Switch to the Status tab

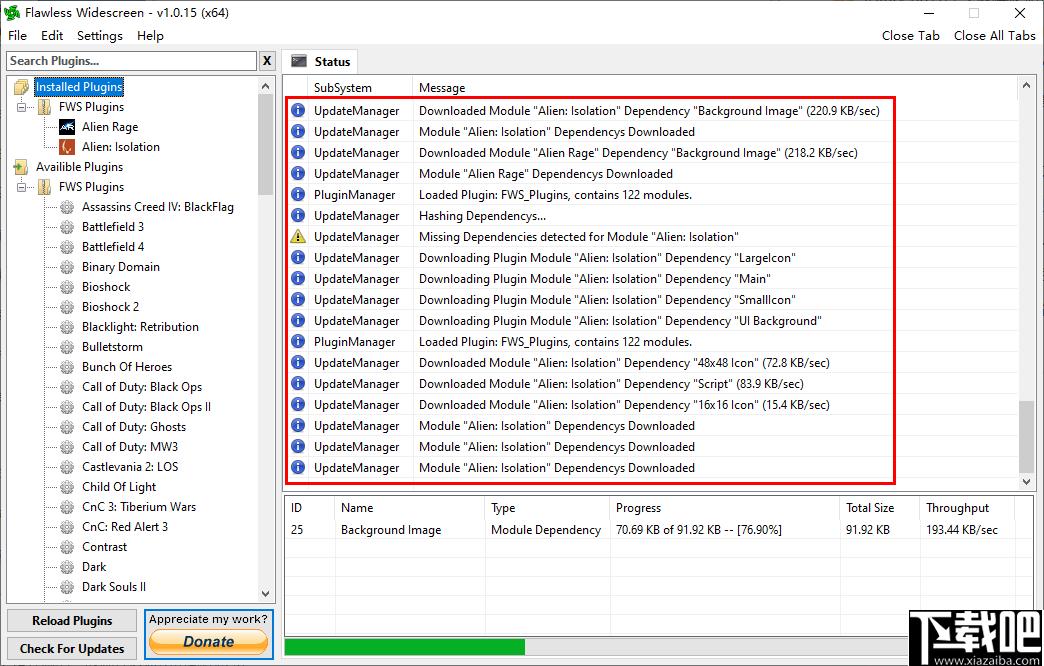[x=320, y=61]
